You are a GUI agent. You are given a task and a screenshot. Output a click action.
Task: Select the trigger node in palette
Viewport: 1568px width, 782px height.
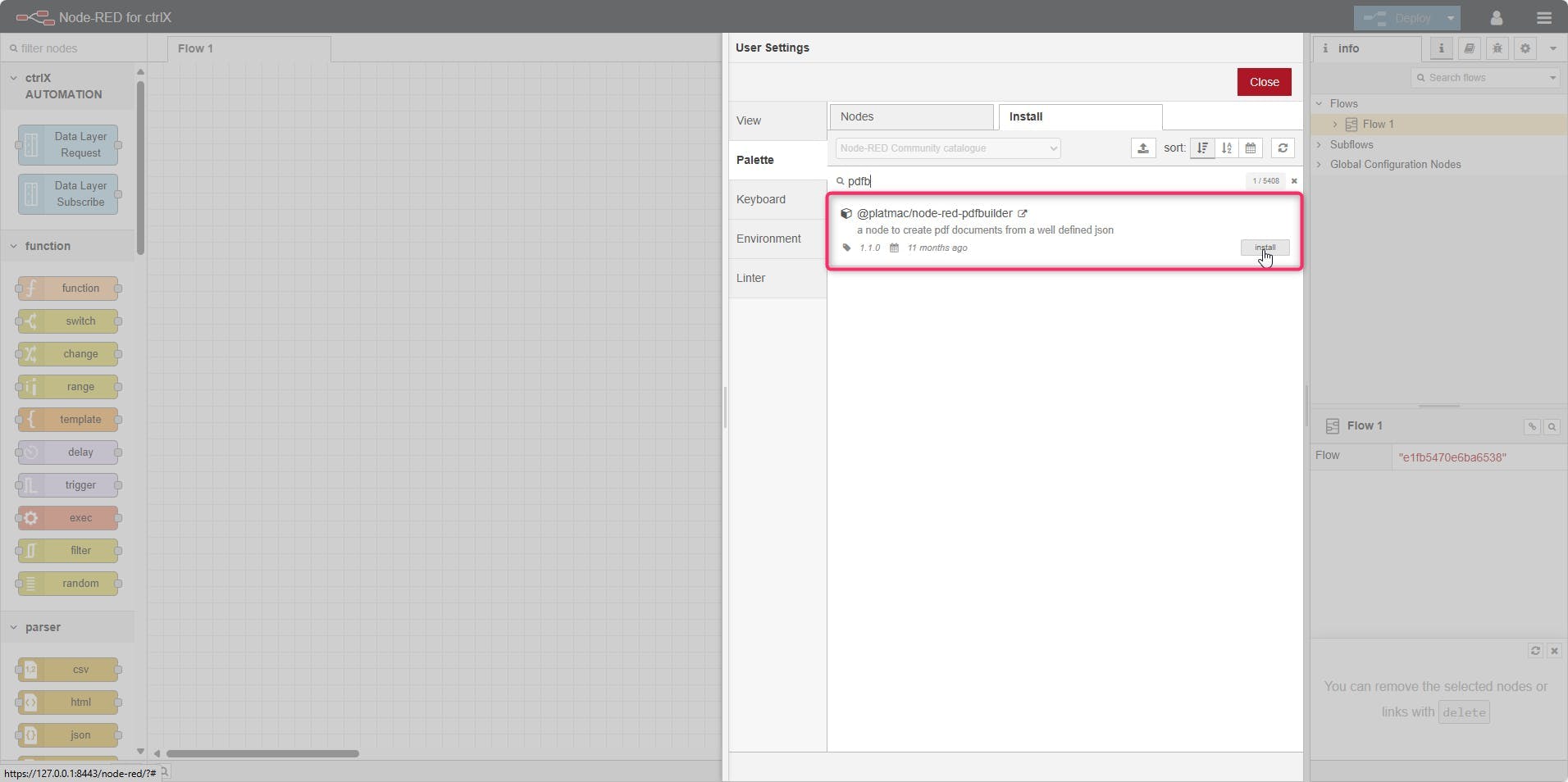click(x=68, y=485)
